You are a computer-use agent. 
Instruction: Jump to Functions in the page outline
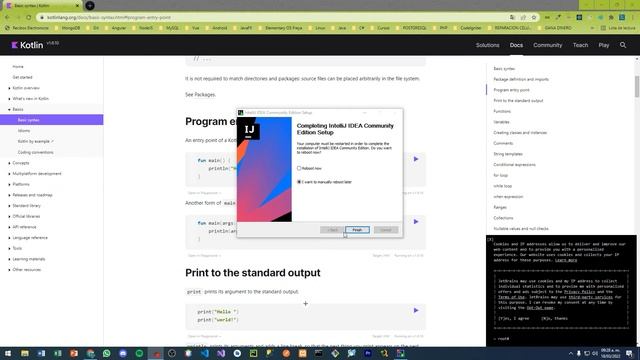pyautogui.click(x=502, y=111)
